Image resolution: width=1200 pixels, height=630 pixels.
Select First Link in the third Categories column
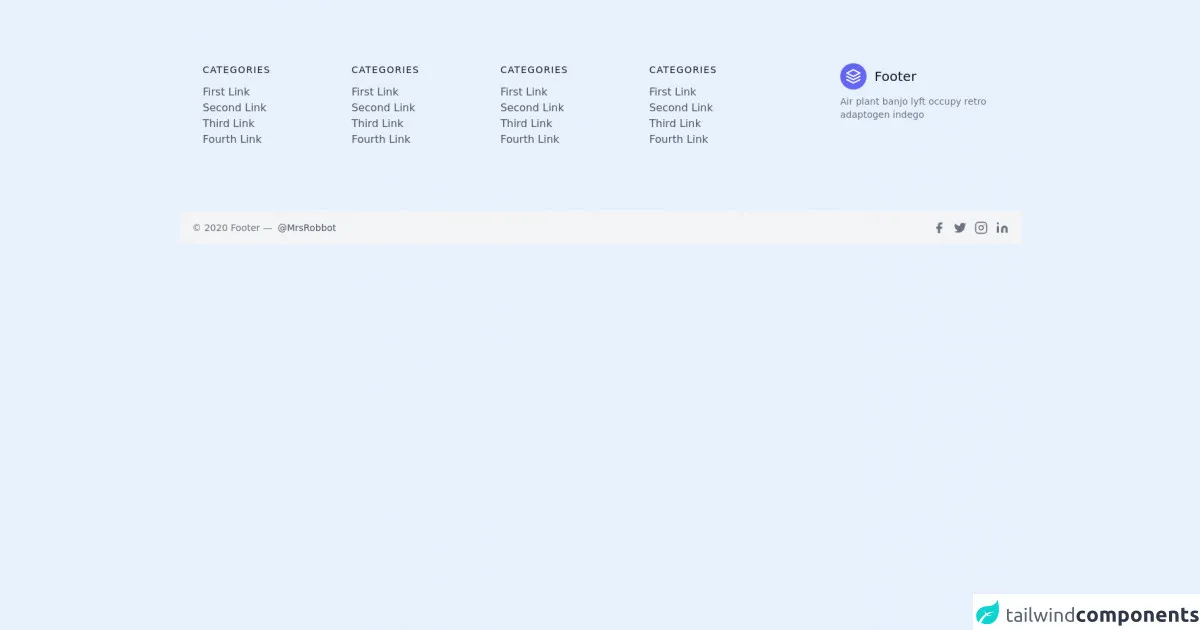(x=524, y=92)
